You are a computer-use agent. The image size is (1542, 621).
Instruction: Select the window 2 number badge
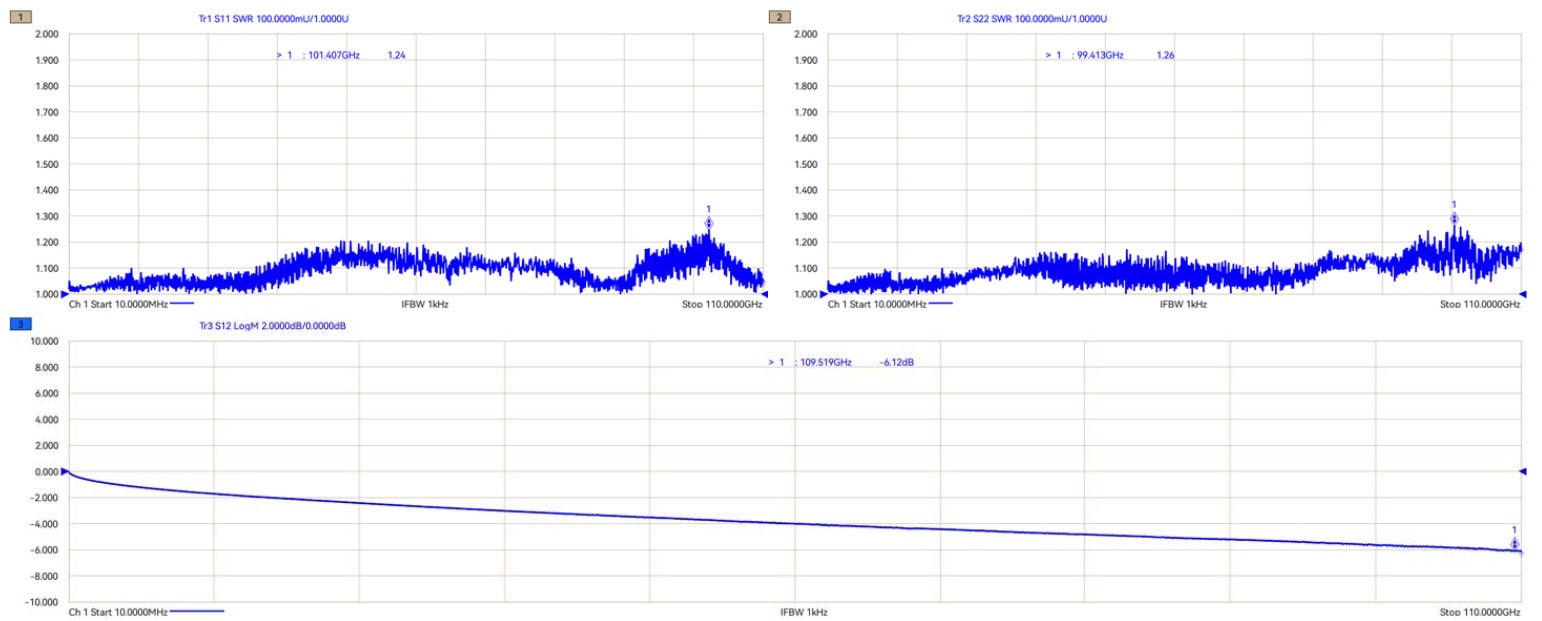[779, 17]
